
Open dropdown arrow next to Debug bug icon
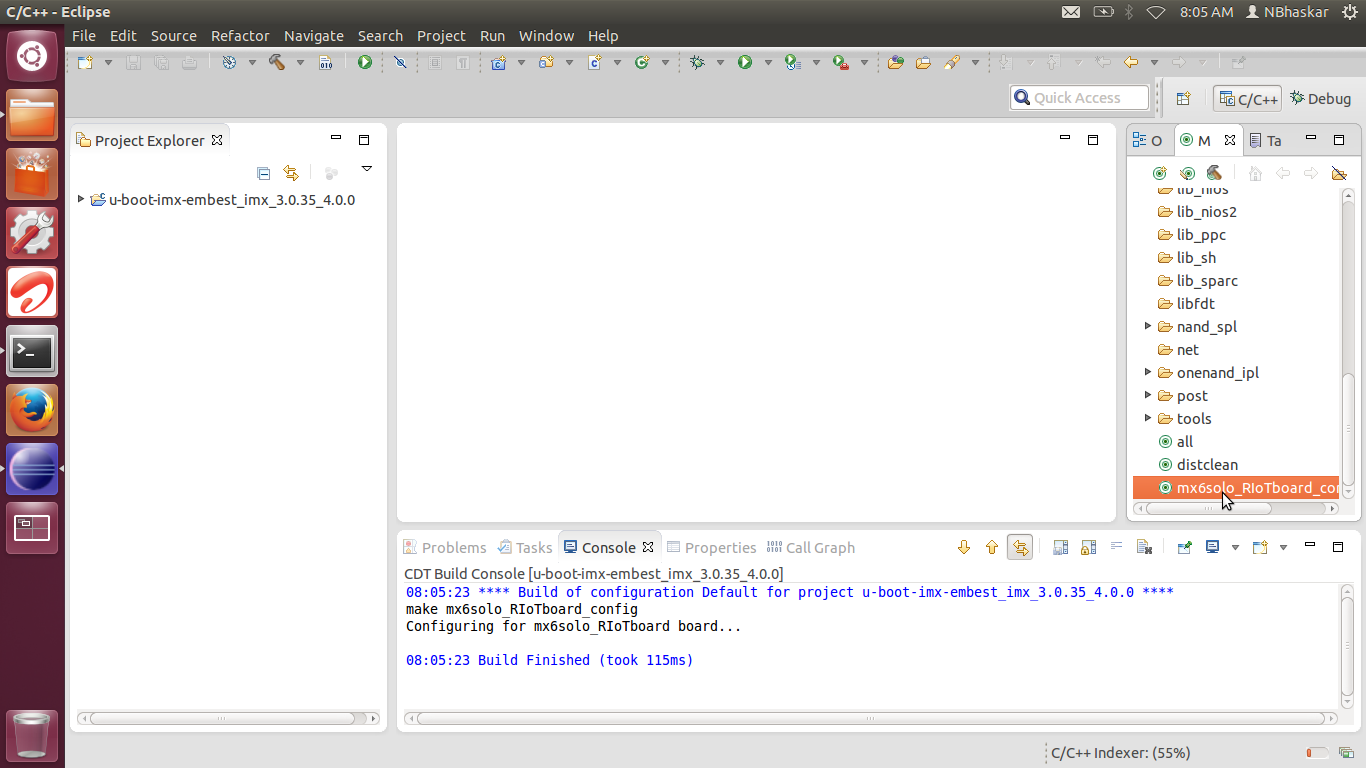(720, 62)
